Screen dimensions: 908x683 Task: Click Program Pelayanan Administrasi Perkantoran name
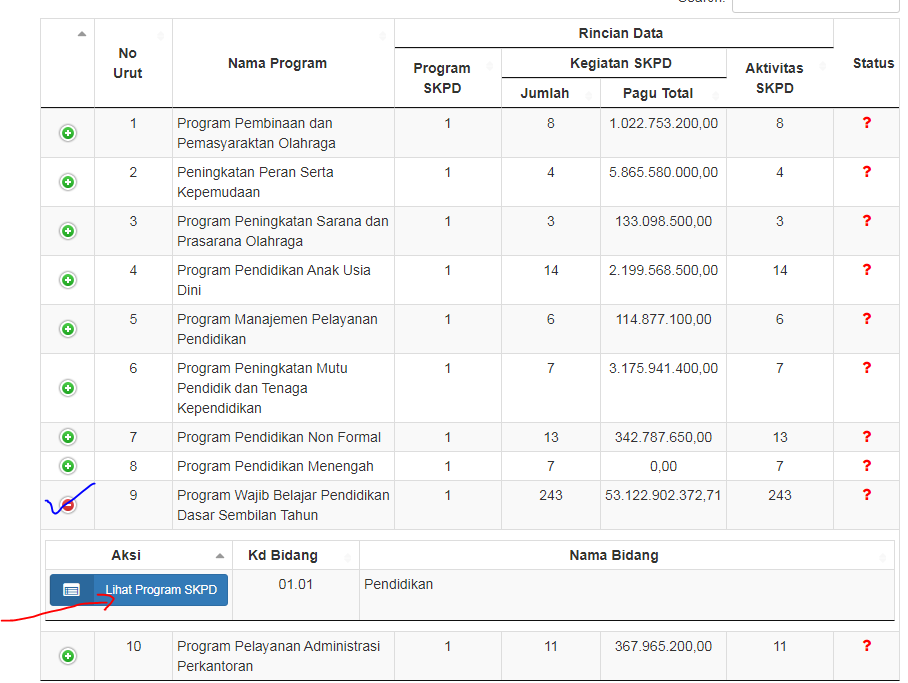coord(279,656)
